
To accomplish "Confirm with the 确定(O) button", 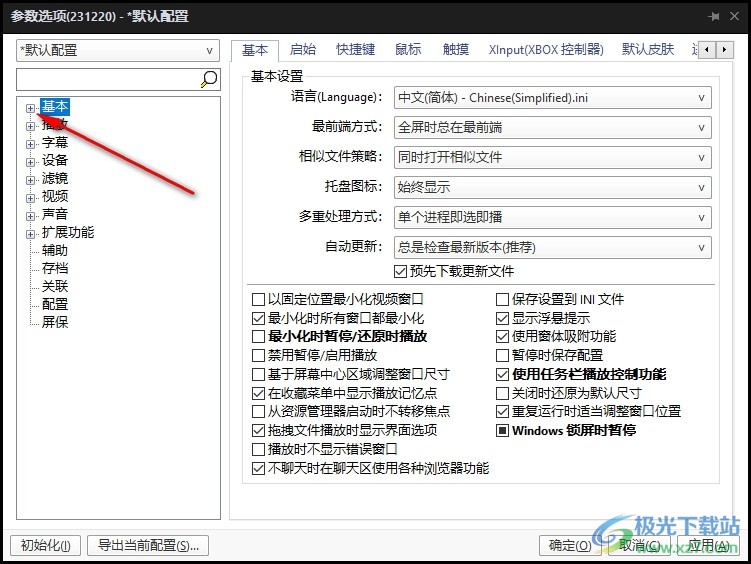I will click(570, 545).
